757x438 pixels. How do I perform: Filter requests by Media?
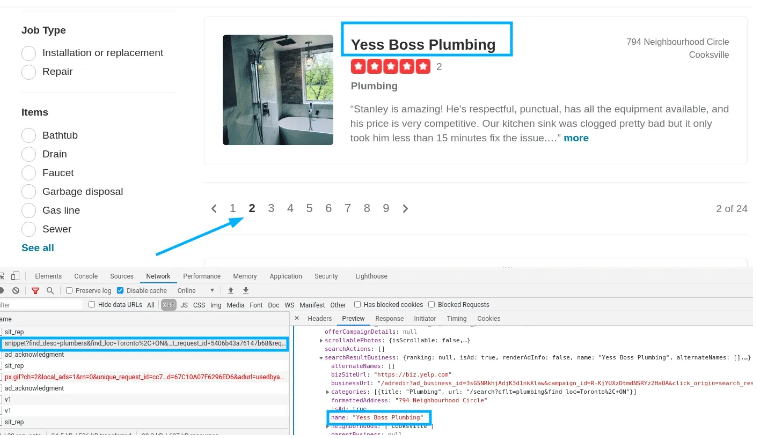point(235,305)
